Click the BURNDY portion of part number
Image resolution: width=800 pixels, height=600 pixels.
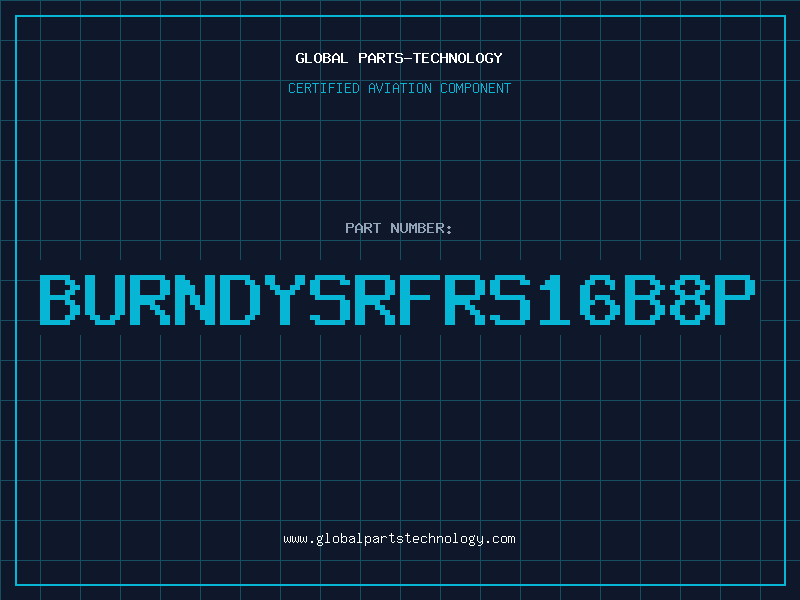[x=172, y=299]
